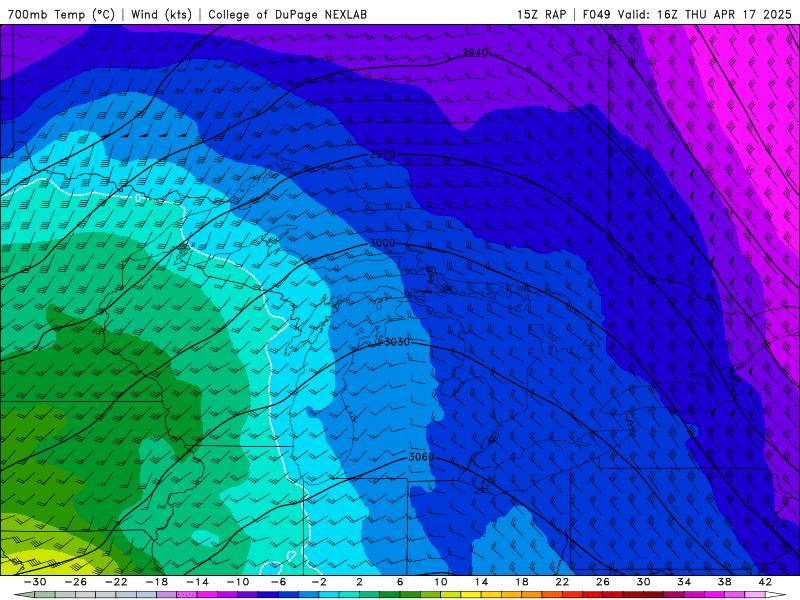The image size is (800, 600).
Task: Click the 18 color scale label
Action: coord(521,582)
